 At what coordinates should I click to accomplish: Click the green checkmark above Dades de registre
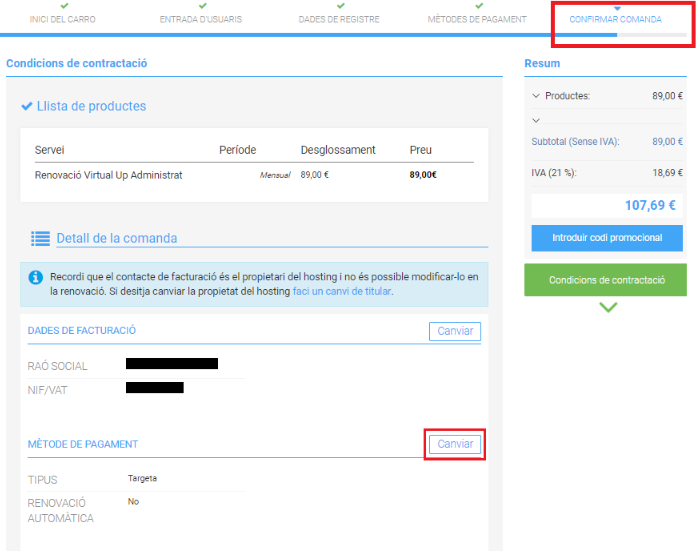point(341,6)
